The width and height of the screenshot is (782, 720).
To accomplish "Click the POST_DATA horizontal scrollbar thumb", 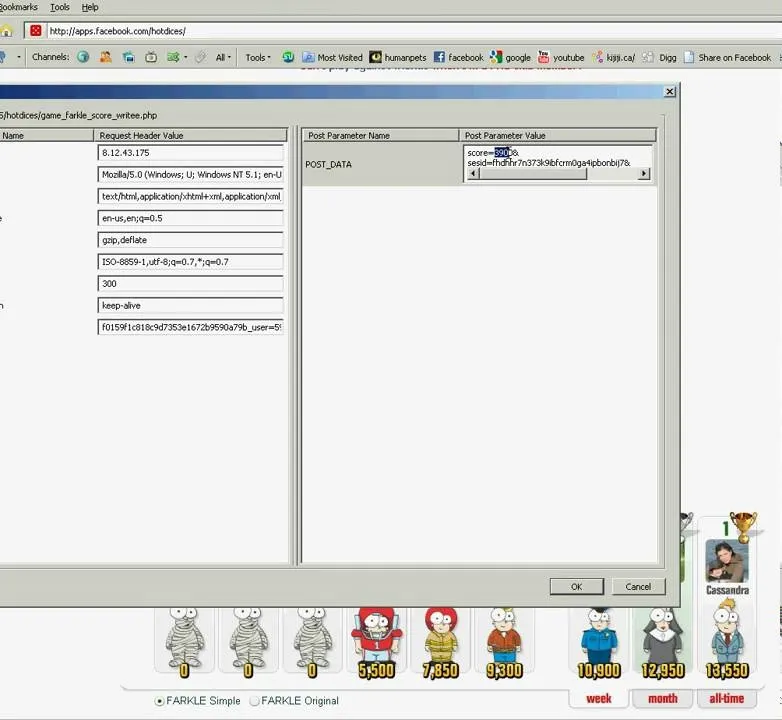I will click(533, 174).
